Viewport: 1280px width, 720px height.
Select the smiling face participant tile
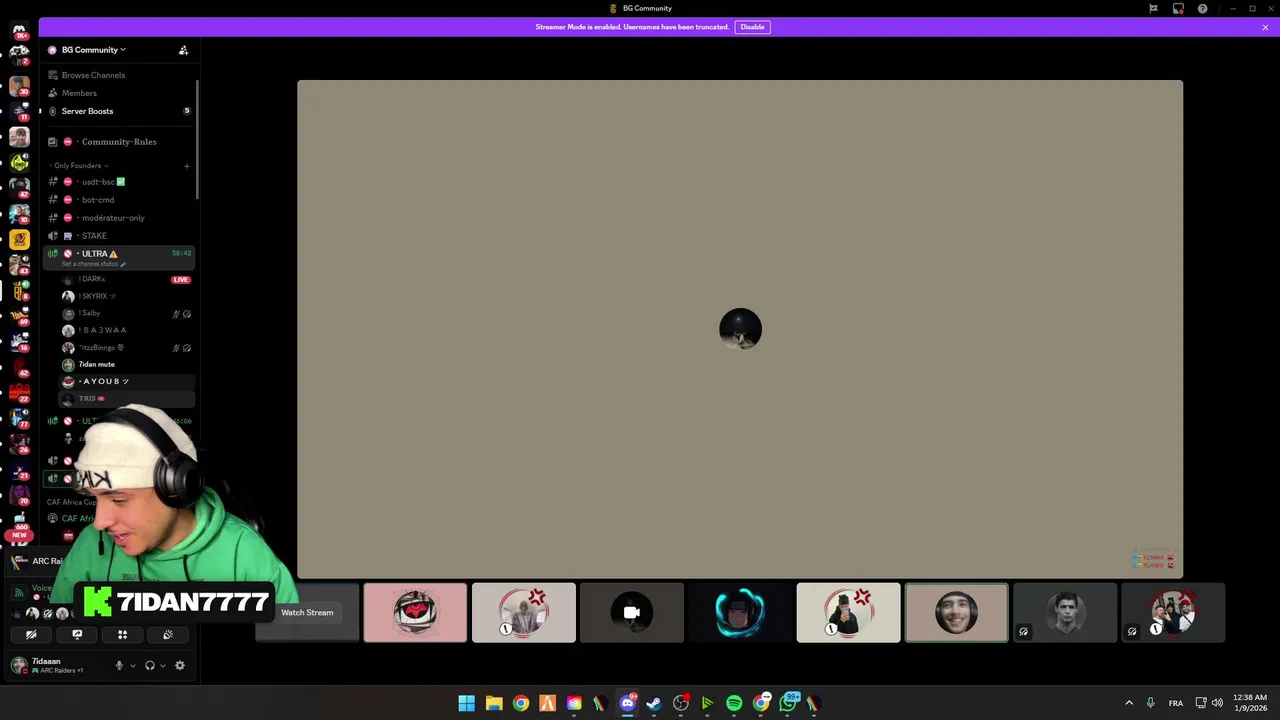tap(956, 612)
